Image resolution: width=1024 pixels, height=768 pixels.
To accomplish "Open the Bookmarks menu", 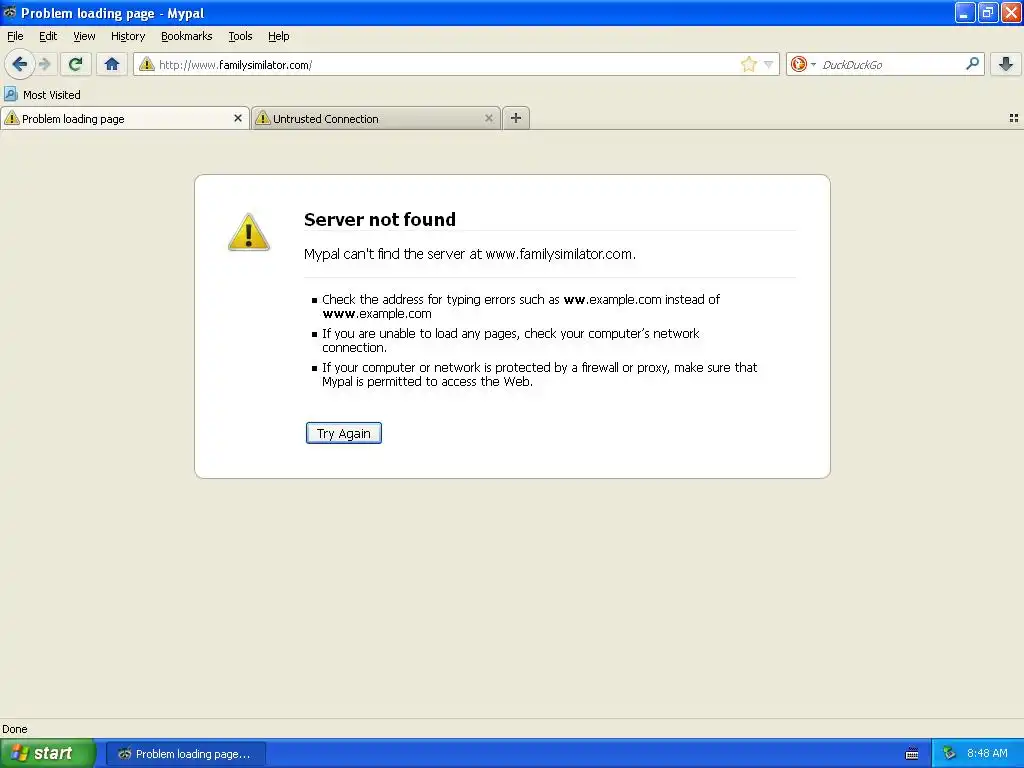I will coord(186,36).
